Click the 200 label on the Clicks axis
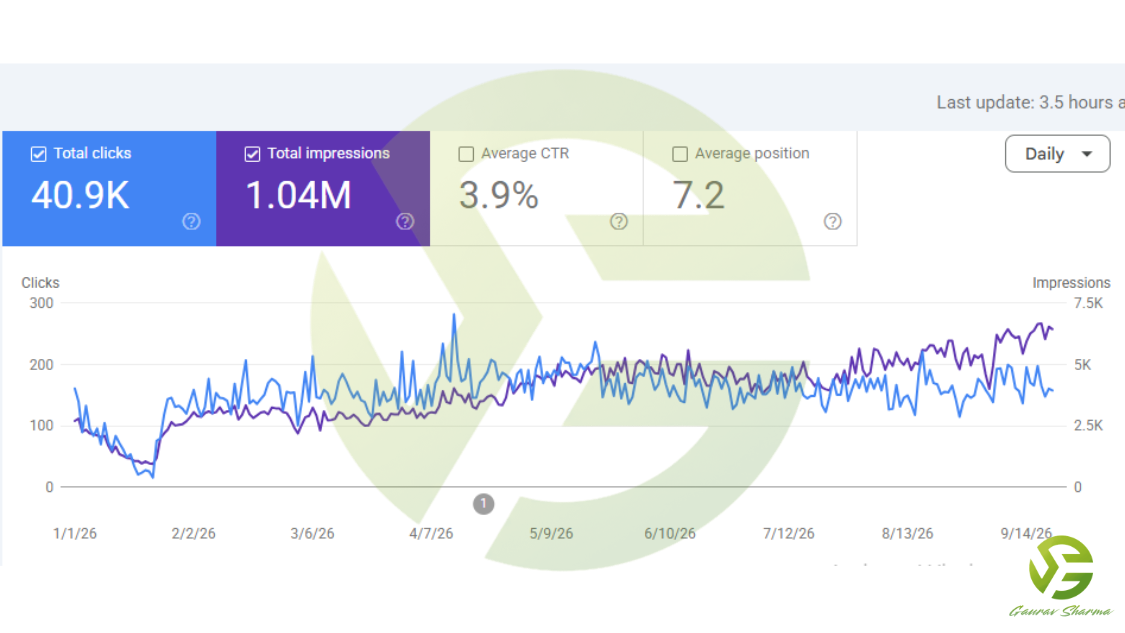The height and width of the screenshot is (633, 1125). 42,365
